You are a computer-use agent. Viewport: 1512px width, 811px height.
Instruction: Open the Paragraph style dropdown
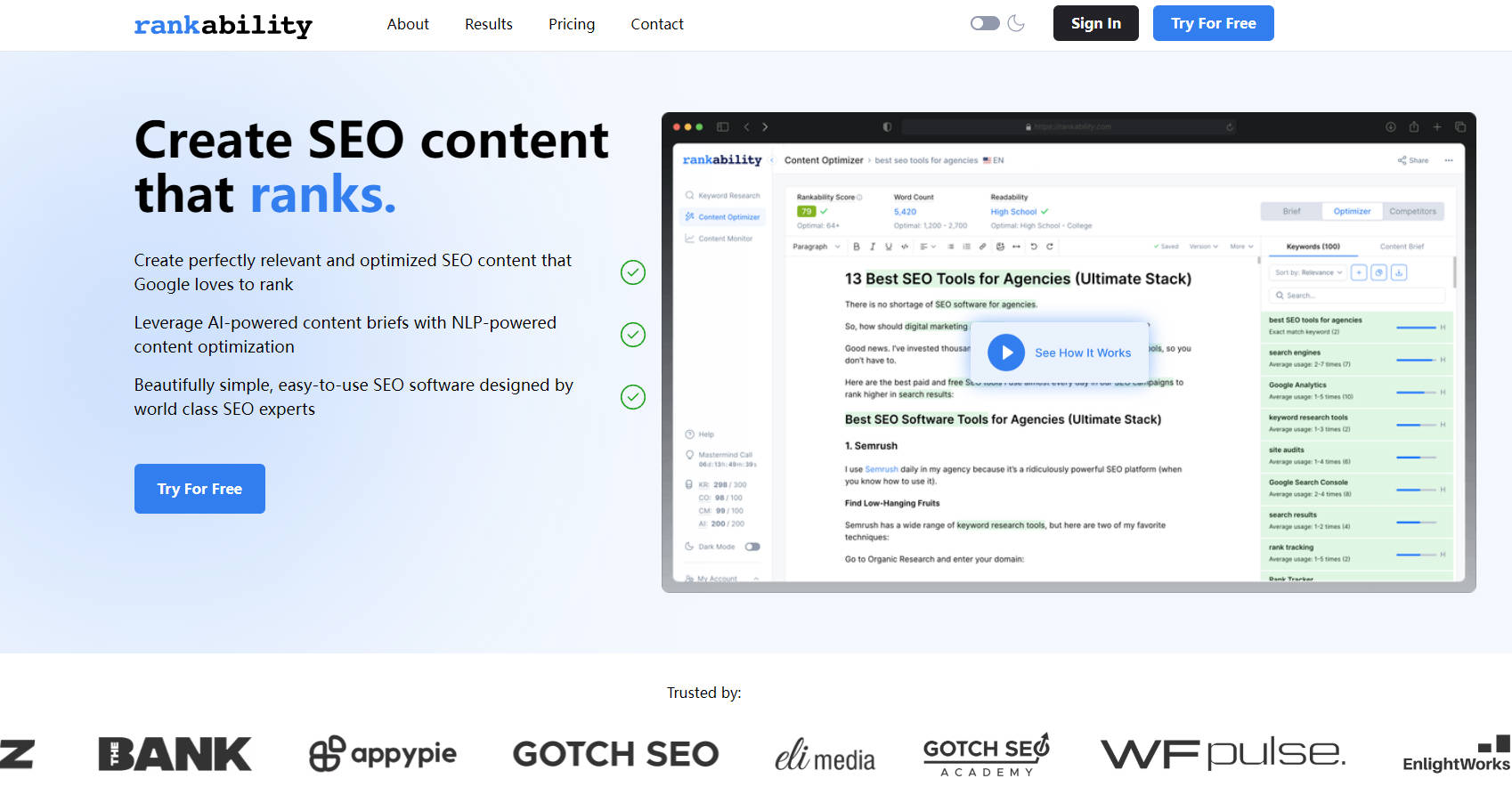[x=816, y=247]
